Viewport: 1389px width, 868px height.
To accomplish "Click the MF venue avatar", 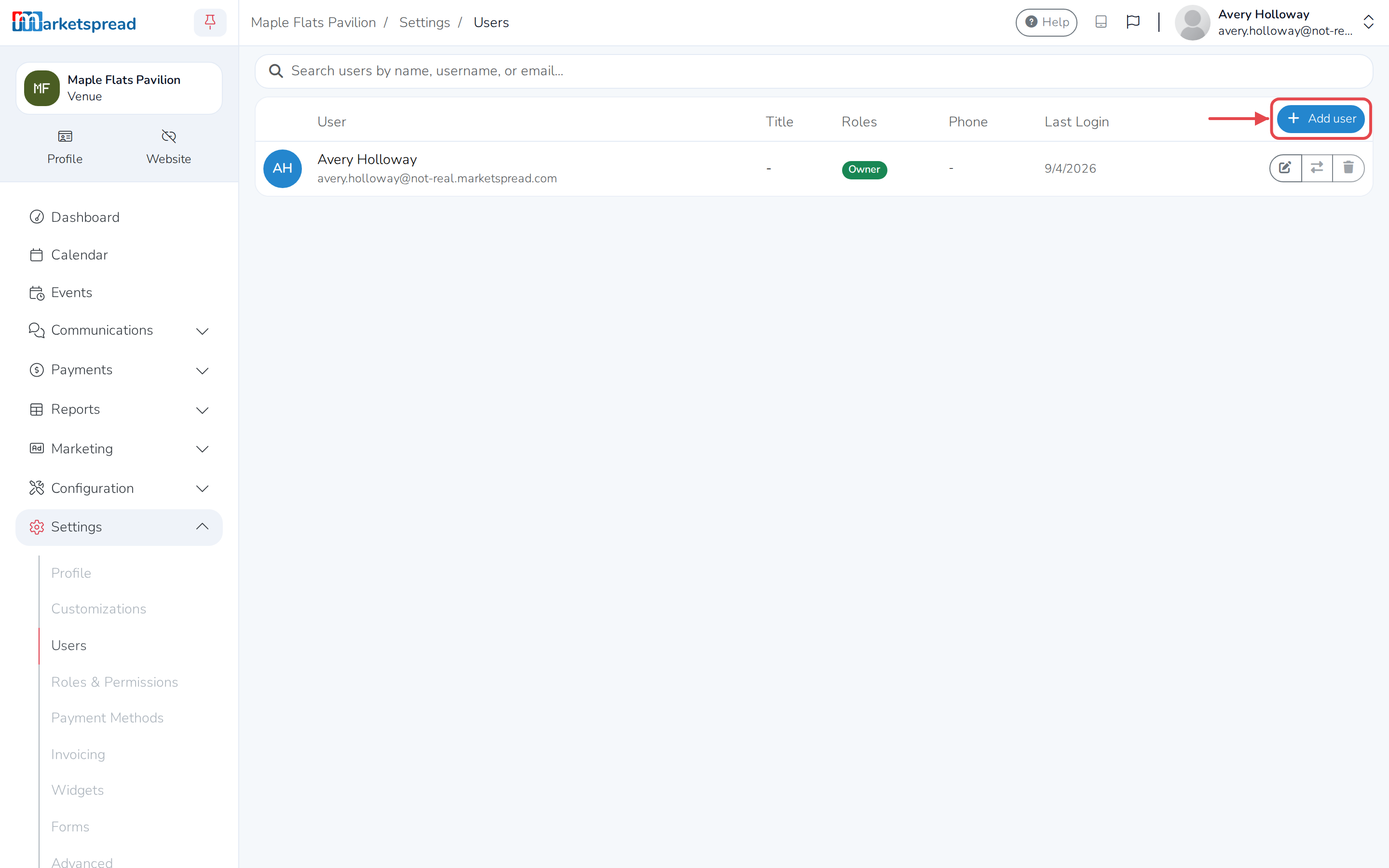I will 41,88.
